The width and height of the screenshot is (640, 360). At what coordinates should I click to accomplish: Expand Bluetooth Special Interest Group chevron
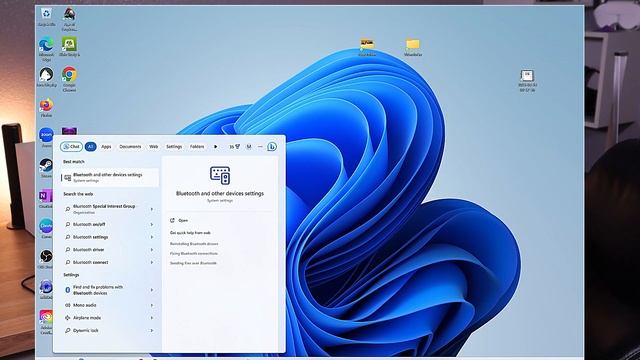(x=152, y=209)
